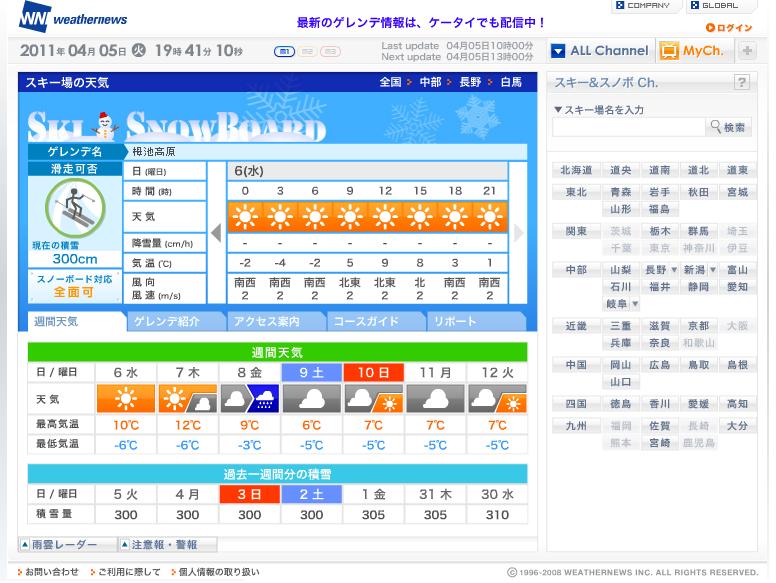Viewport: 776px width, 583px height.
Task: Select the 福島 prefecture button
Action: (659, 209)
